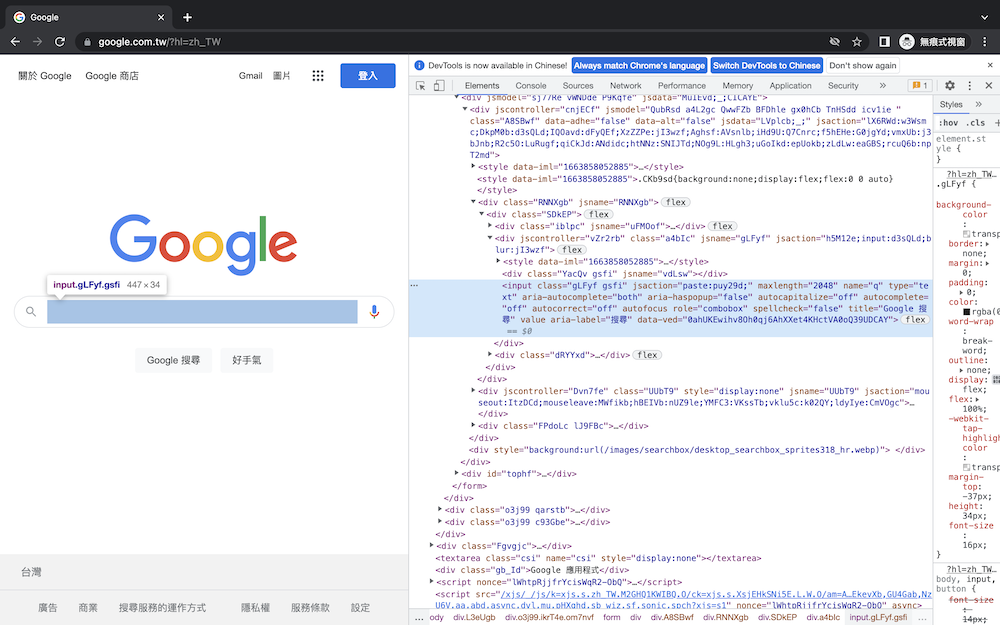Expand the div class FPdoLc lJ9FBc node
This screenshot has height=625, width=1000.
[473, 425]
